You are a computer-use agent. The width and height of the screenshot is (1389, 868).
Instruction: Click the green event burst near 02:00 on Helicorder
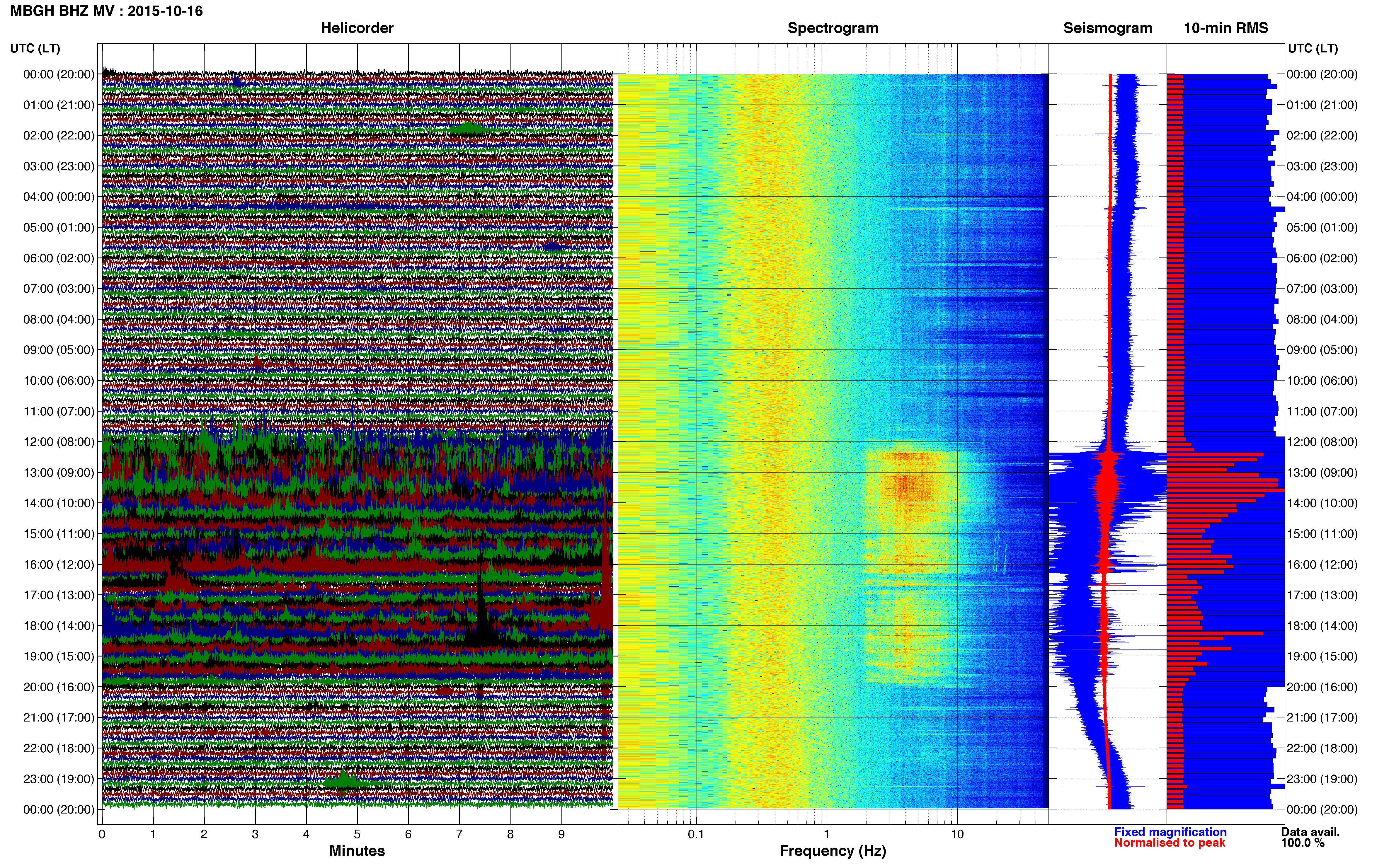coord(469,129)
